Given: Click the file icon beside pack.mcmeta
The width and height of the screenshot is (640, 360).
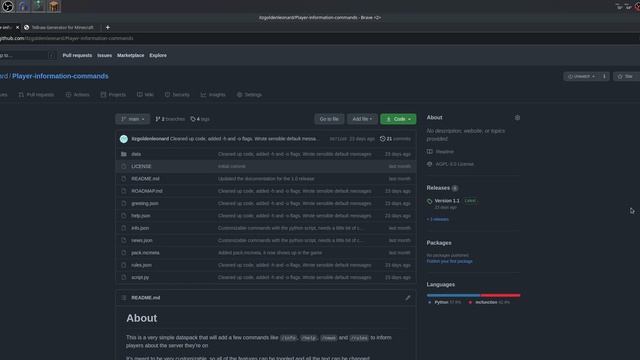Looking at the screenshot, I should click(124, 253).
